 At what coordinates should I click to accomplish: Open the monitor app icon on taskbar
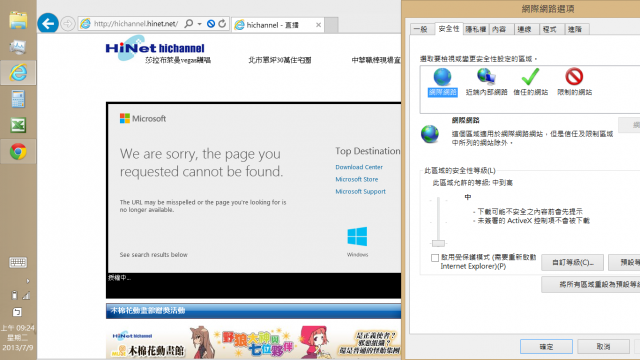click(18, 47)
